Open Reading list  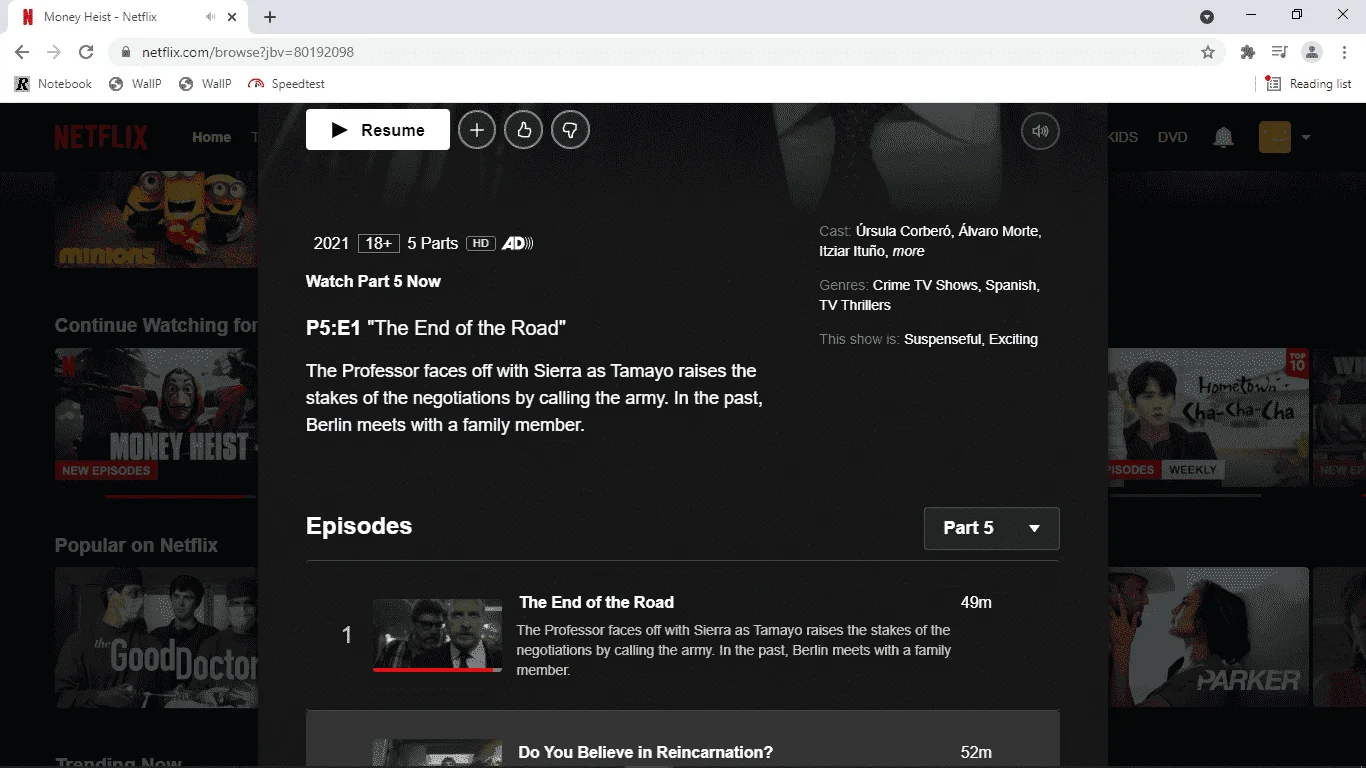coord(1308,84)
